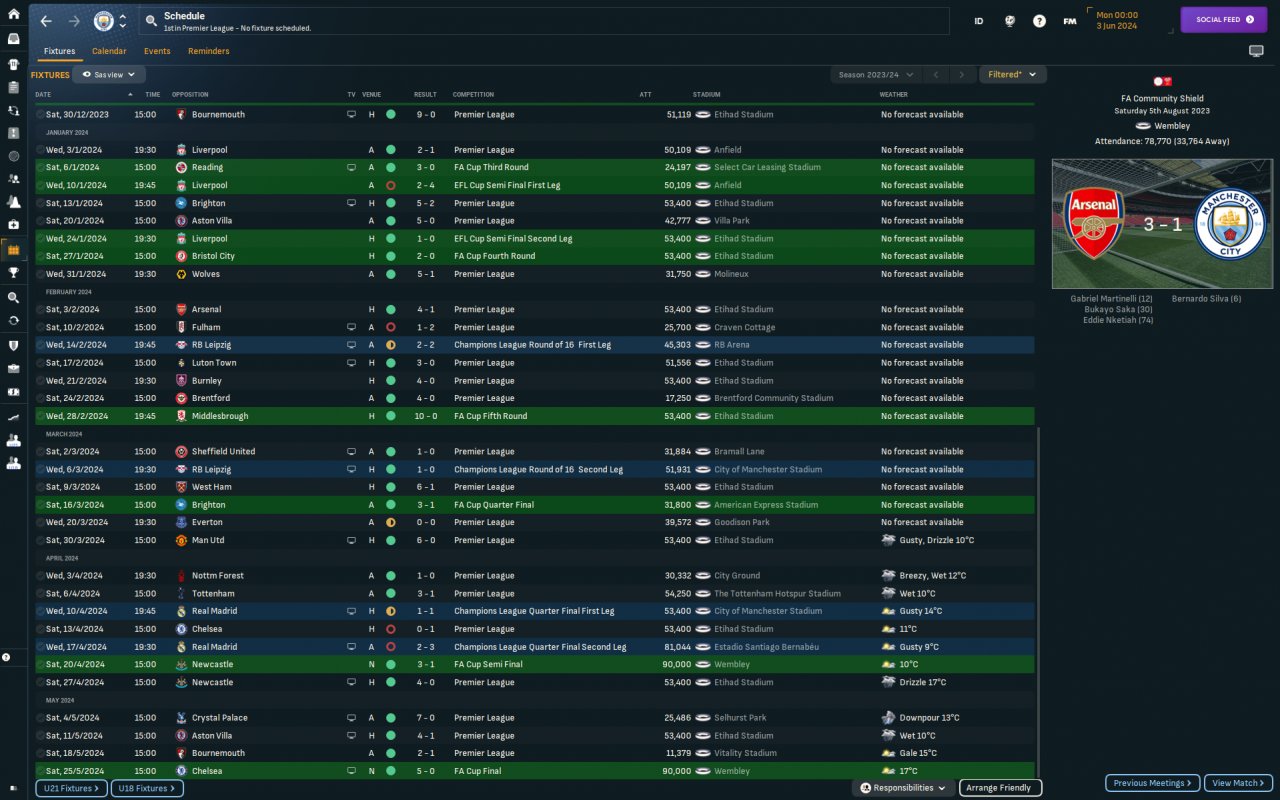Tick the Chelsea 25/5/2024 FA Cup Final checkbox
1280x800 pixels.
[x=40, y=772]
